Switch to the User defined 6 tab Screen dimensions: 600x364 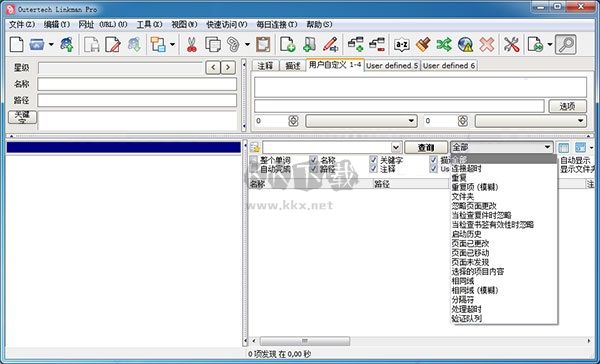coord(449,65)
